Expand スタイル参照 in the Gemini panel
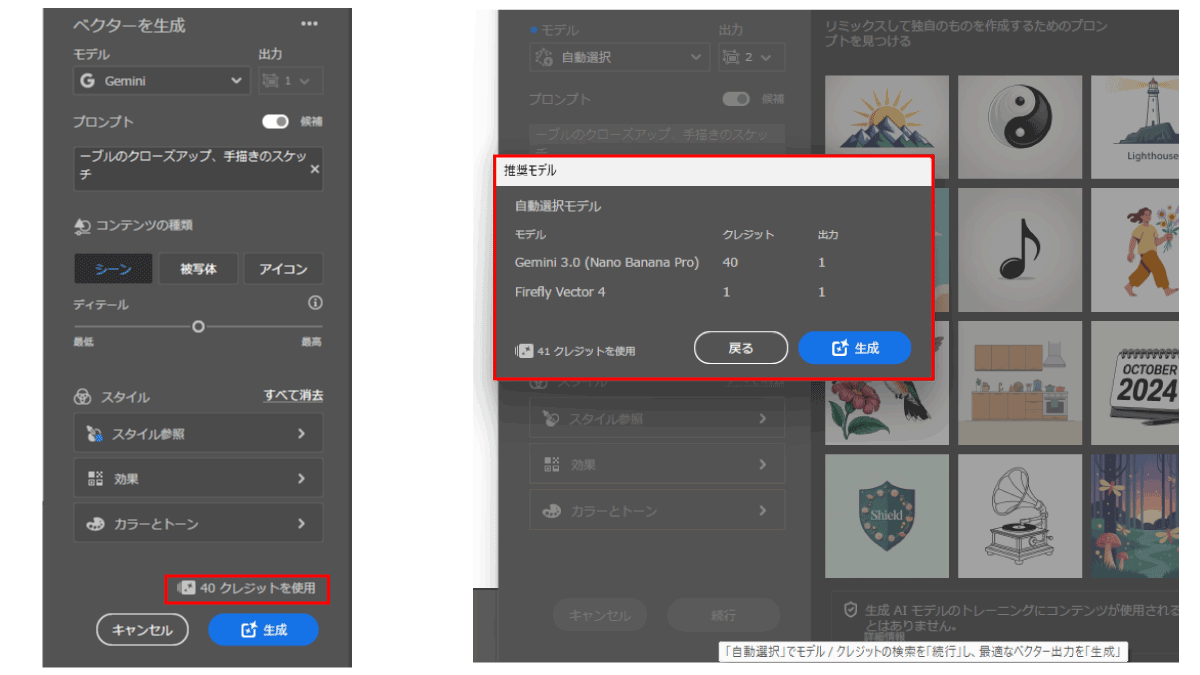This screenshot has width=1200, height=675. 198,433
